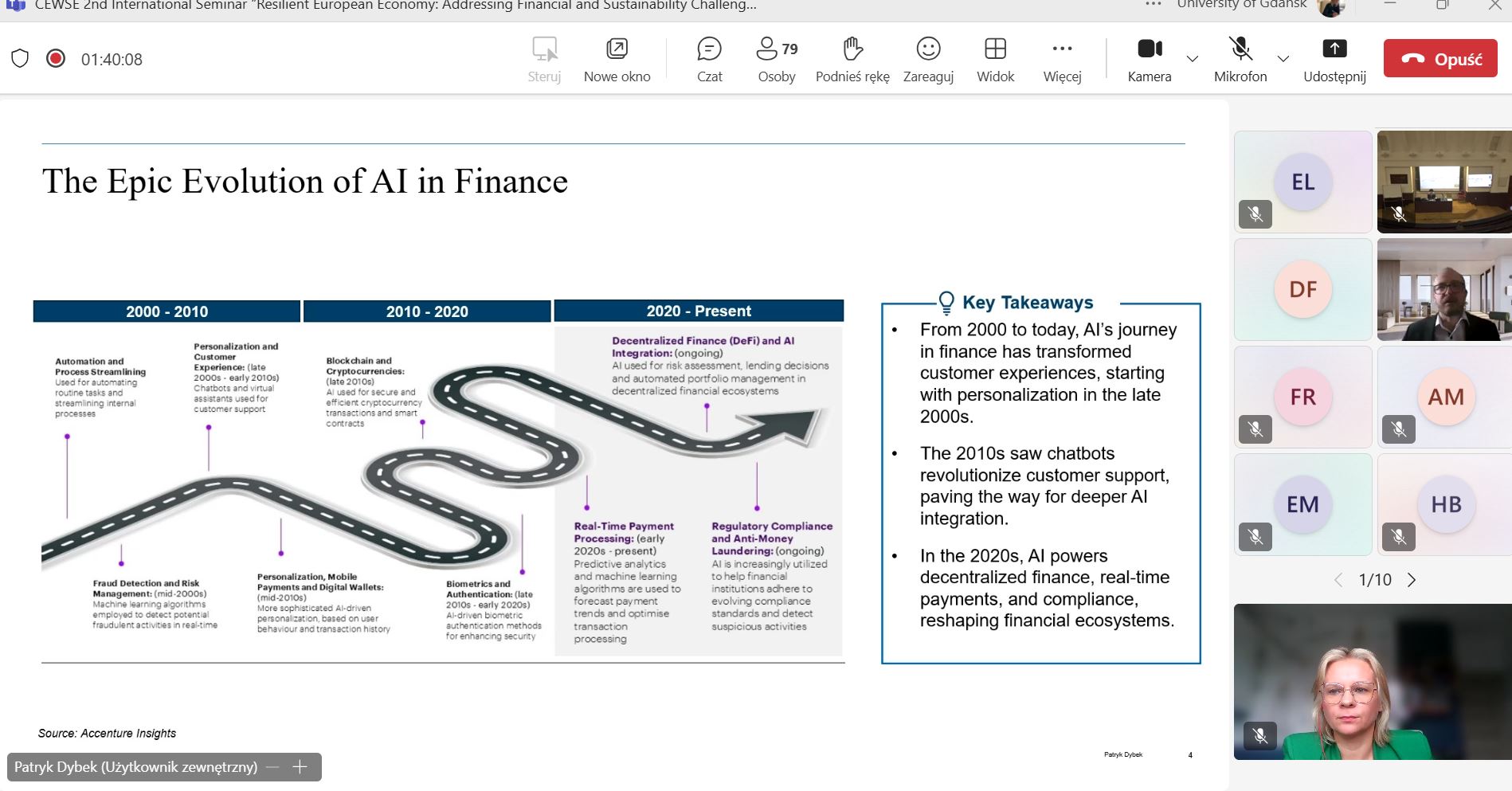The height and width of the screenshot is (791, 1512).
Task: Click the zoom-out minus beside Patryk Dybek label
Action: [x=272, y=767]
